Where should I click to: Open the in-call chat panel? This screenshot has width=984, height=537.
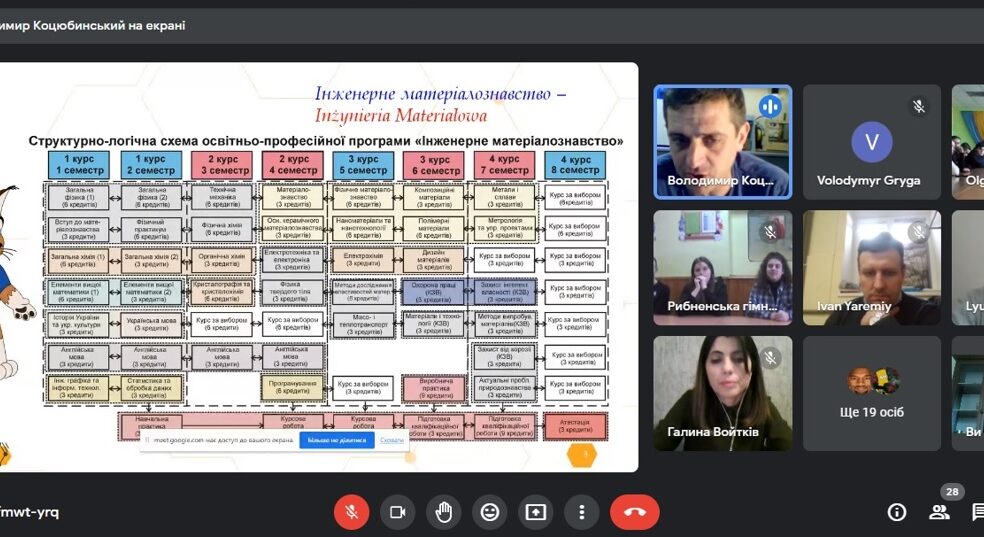click(977, 512)
